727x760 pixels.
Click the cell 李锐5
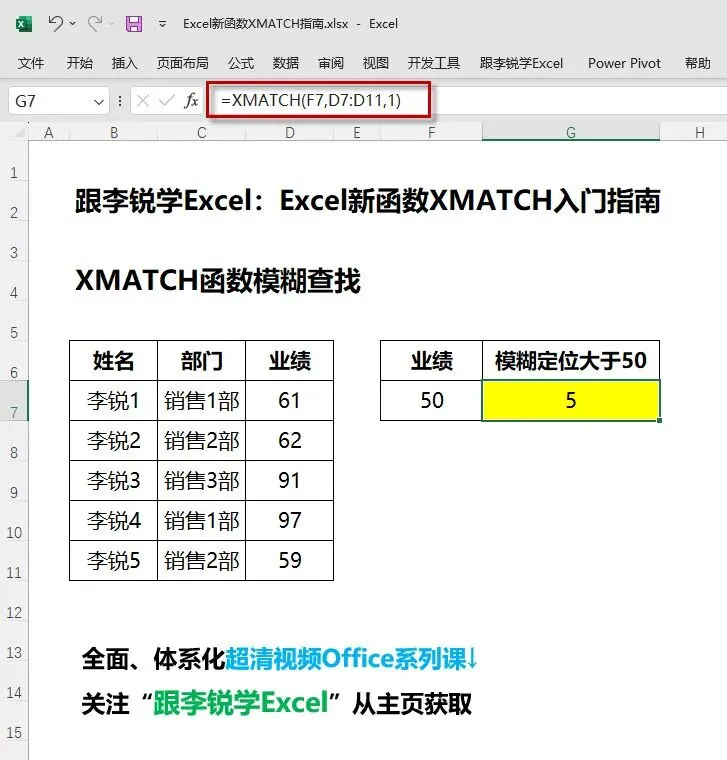[x=113, y=560]
